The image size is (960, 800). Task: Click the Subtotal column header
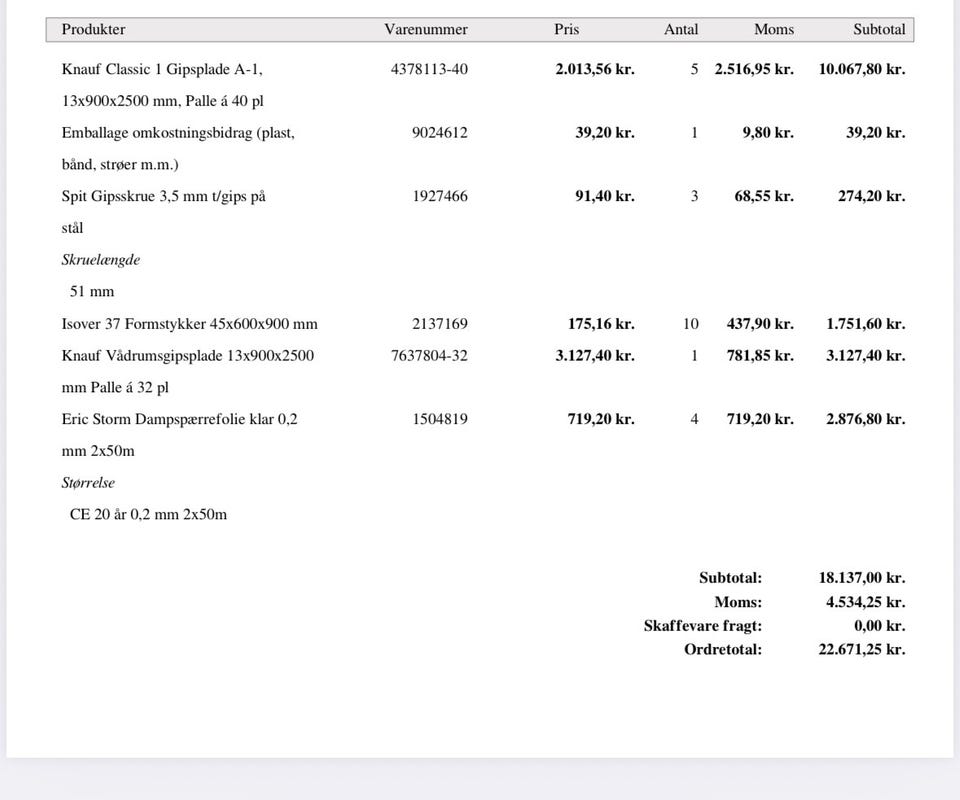pos(879,29)
